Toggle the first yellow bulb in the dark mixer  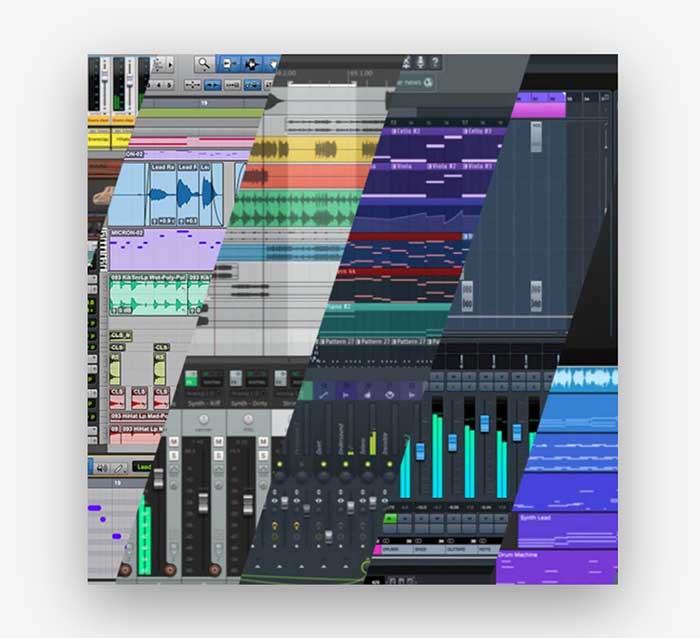pyautogui.click(x=275, y=526)
